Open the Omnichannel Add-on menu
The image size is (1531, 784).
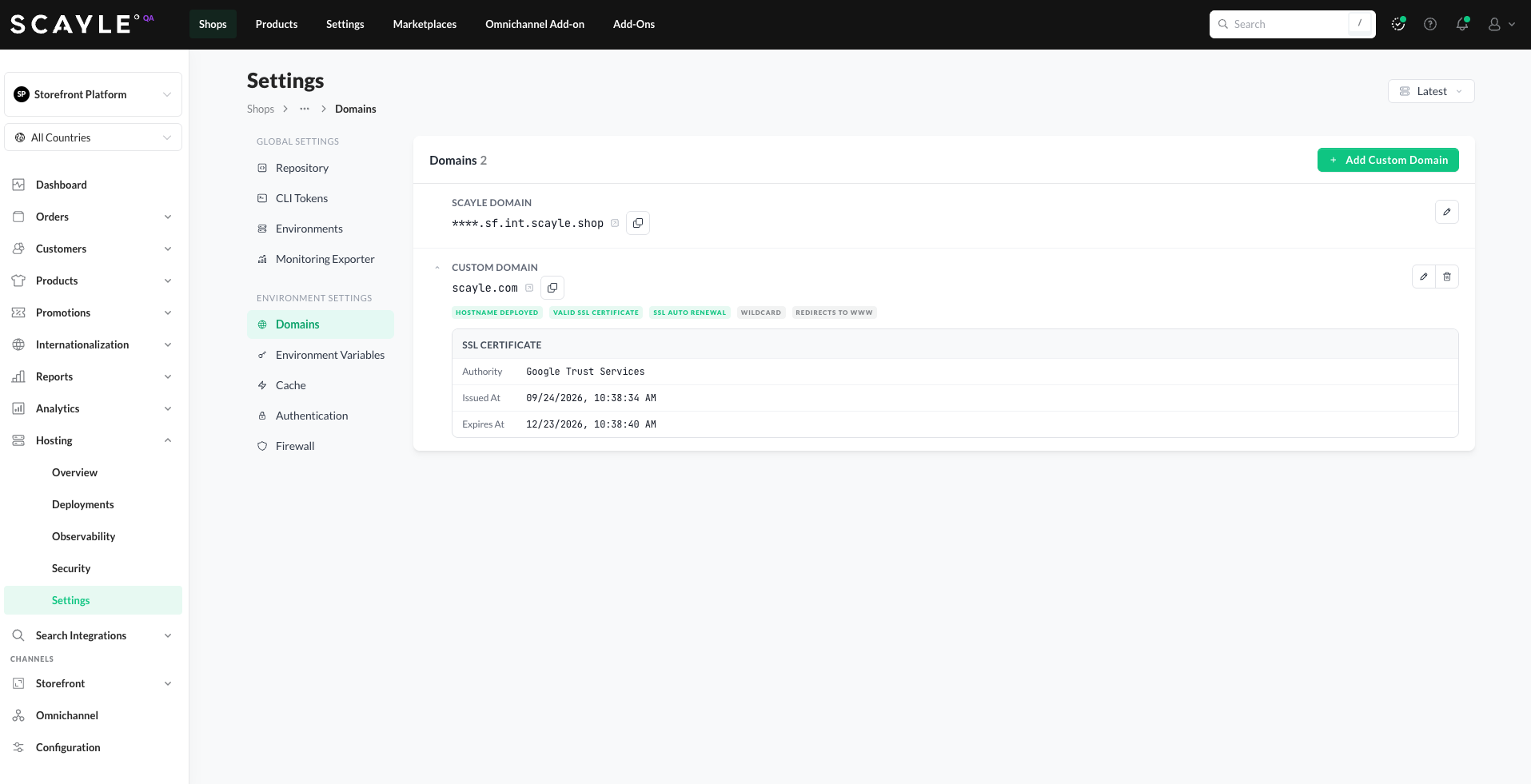(535, 24)
